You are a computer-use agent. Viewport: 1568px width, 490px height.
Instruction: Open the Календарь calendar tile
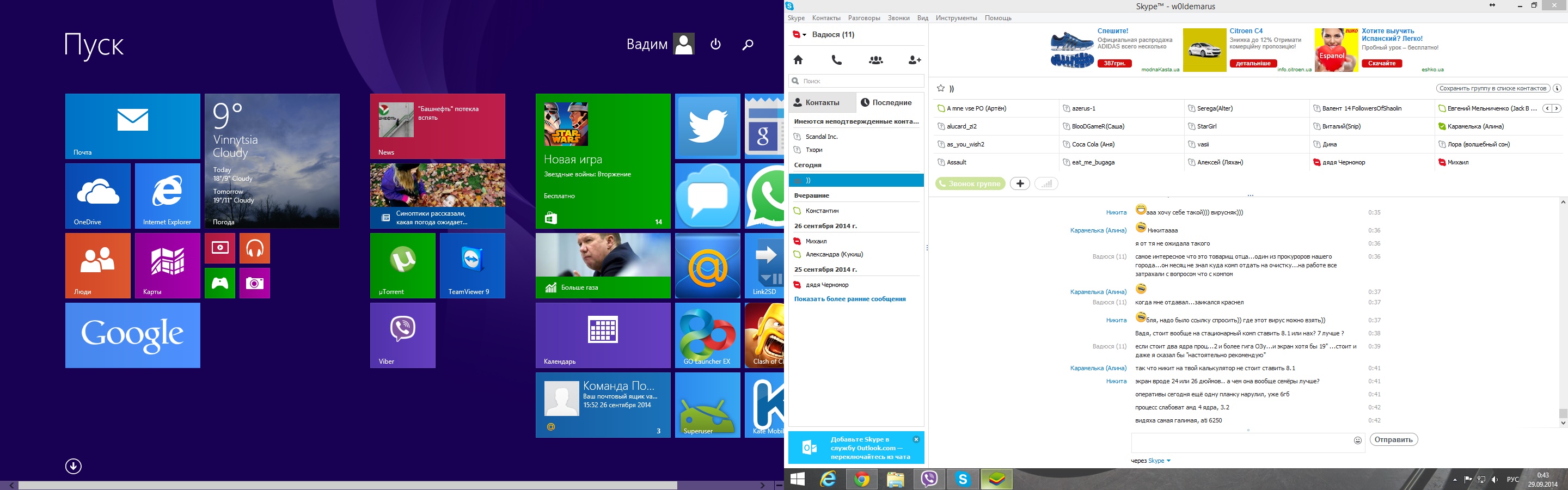pyautogui.click(x=603, y=335)
